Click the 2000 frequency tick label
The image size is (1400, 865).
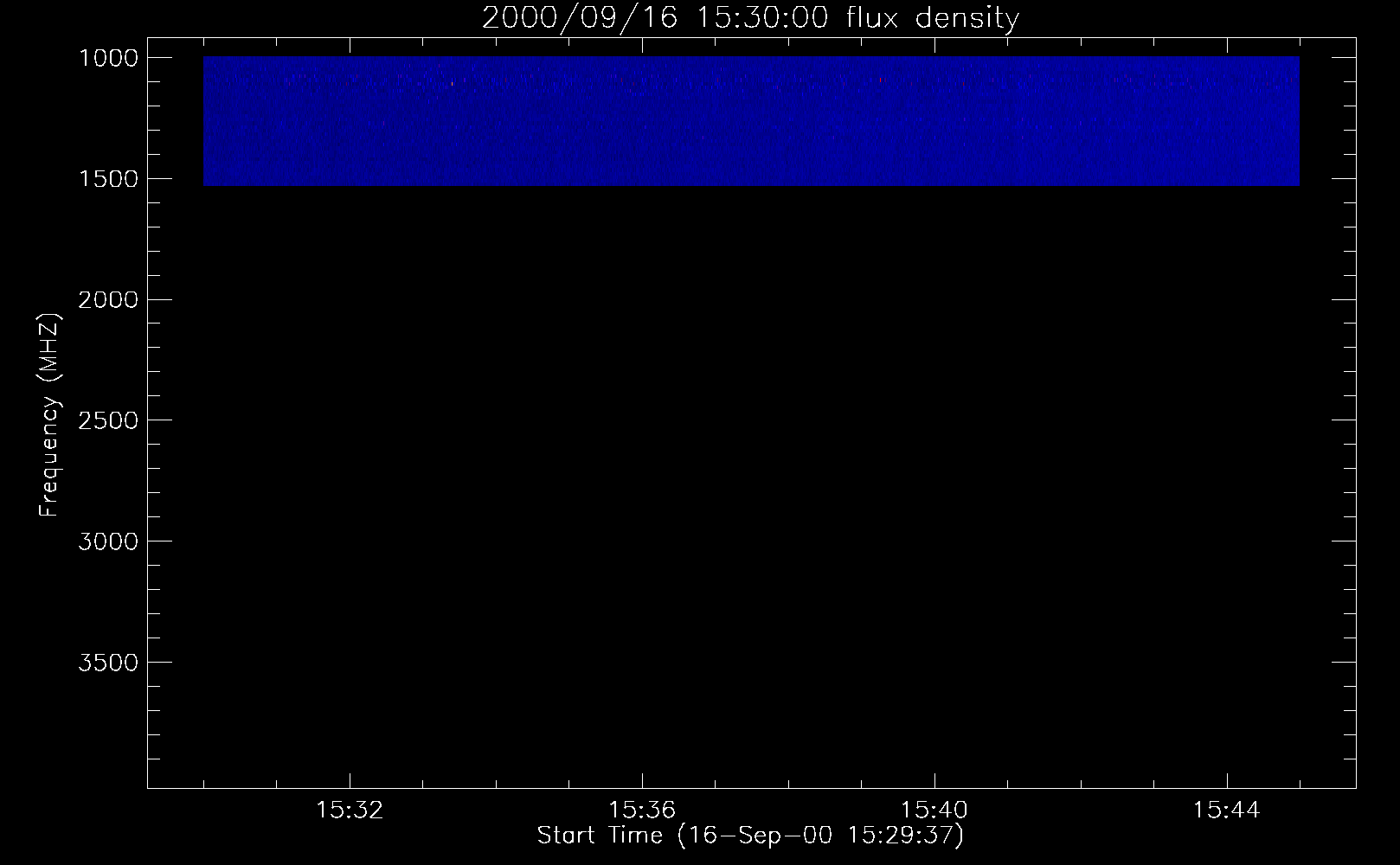coord(108,300)
